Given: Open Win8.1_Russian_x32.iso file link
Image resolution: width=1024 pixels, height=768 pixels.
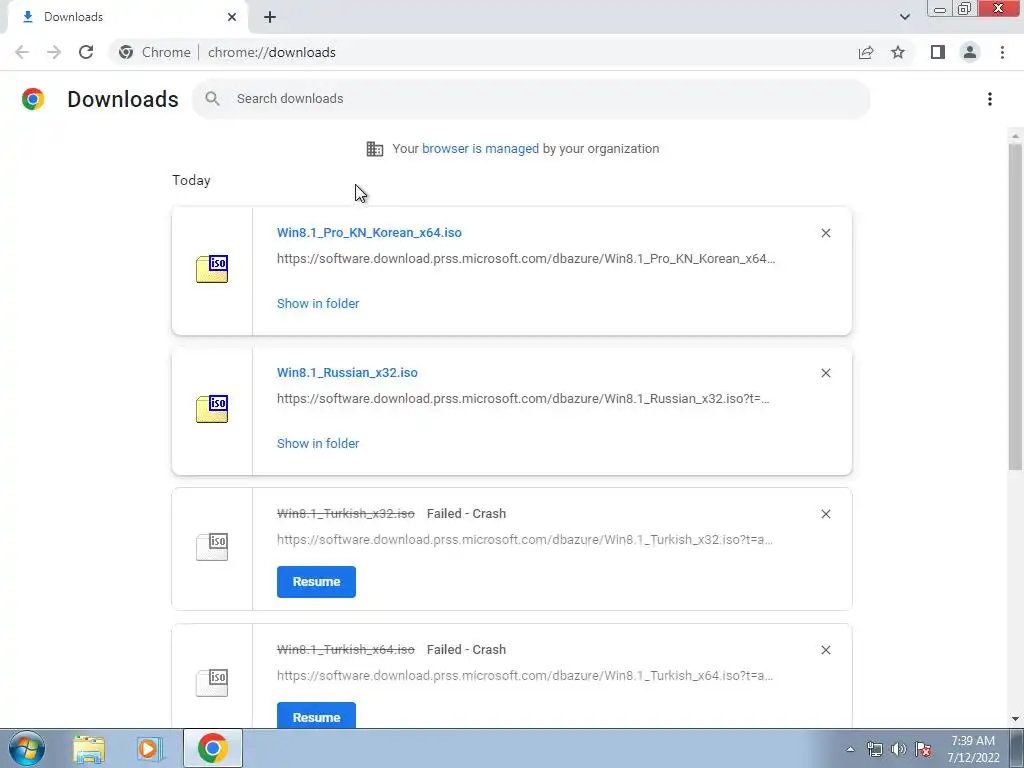Looking at the screenshot, I should point(347,372).
